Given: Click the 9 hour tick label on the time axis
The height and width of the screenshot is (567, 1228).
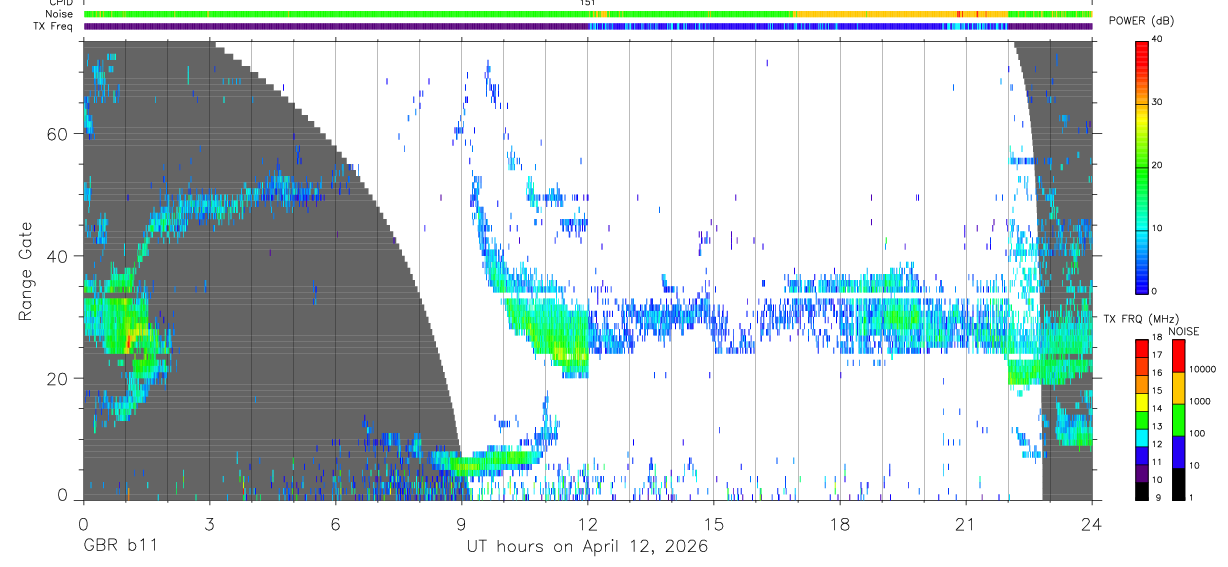Looking at the screenshot, I should click(461, 524).
